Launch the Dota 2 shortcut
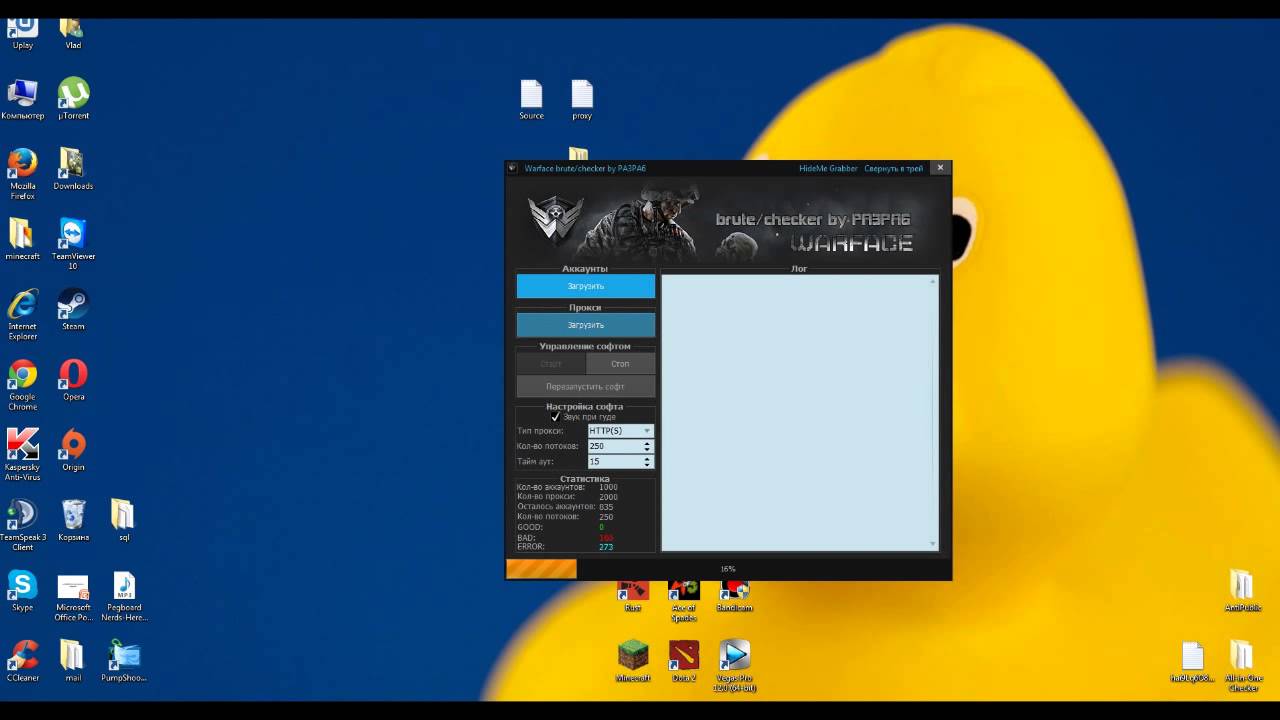 click(x=684, y=661)
